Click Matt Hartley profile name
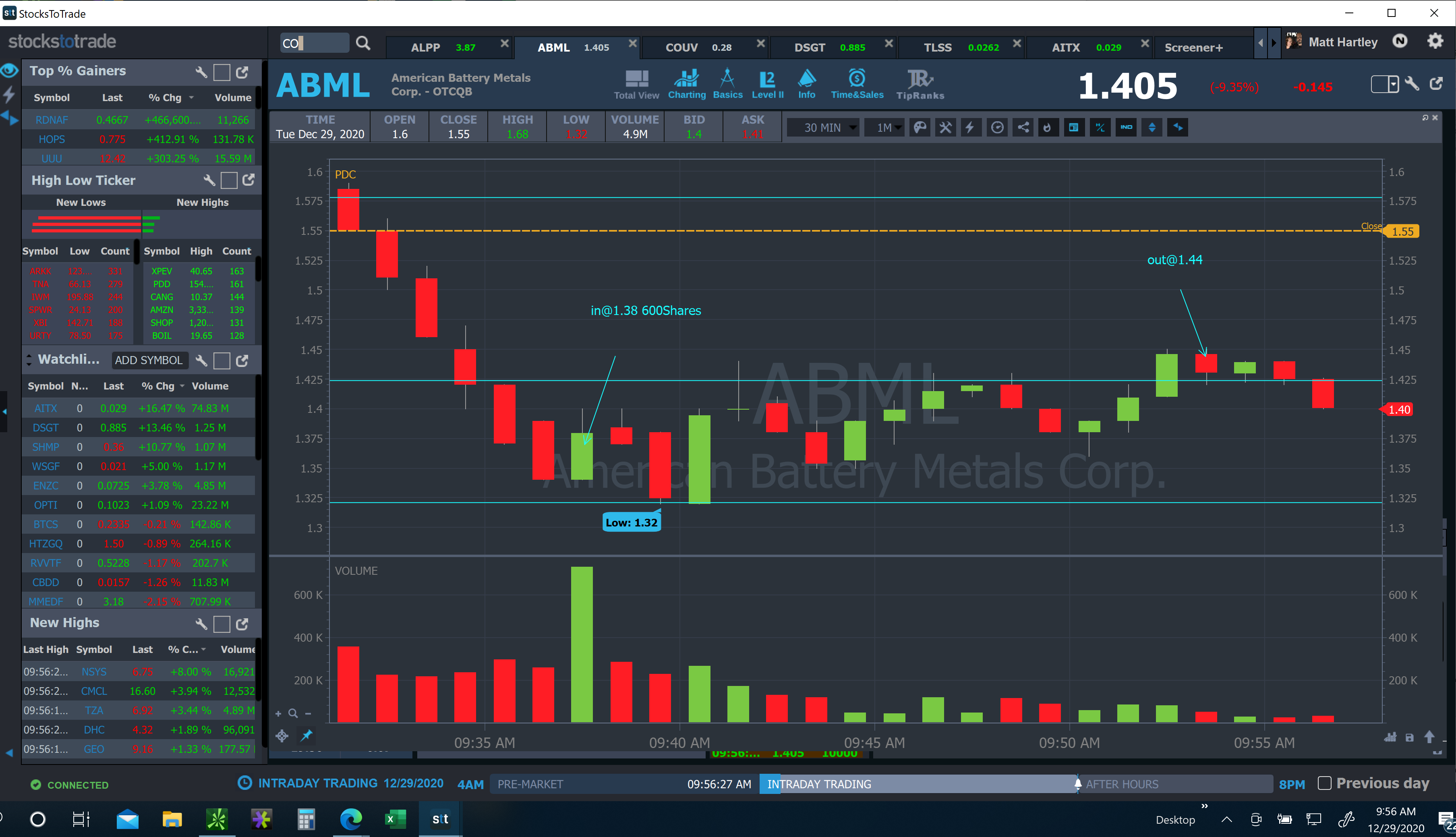The image size is (1456, 837). click(x=1343, y=42)
